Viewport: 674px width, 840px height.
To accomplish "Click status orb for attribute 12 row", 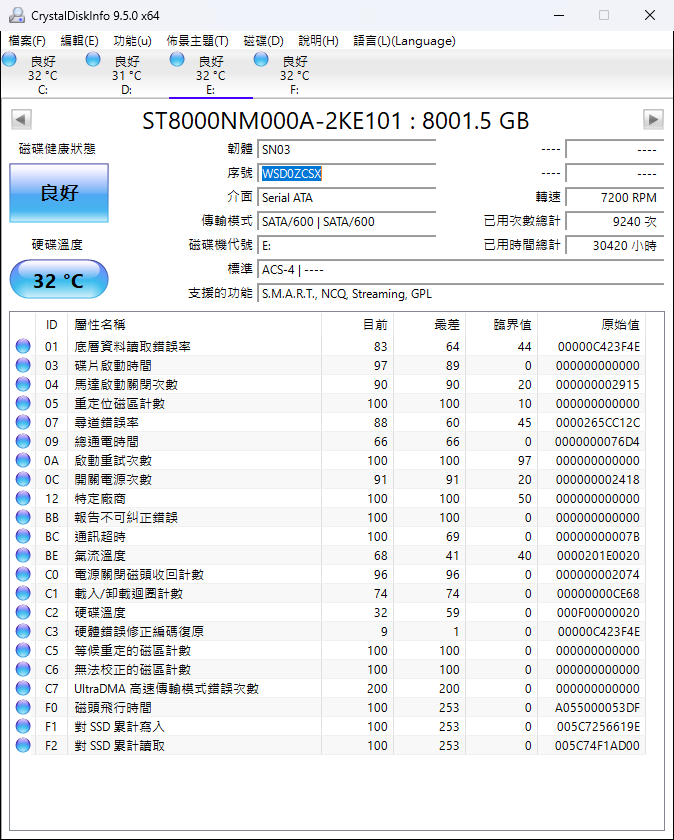I will point(23,498).
